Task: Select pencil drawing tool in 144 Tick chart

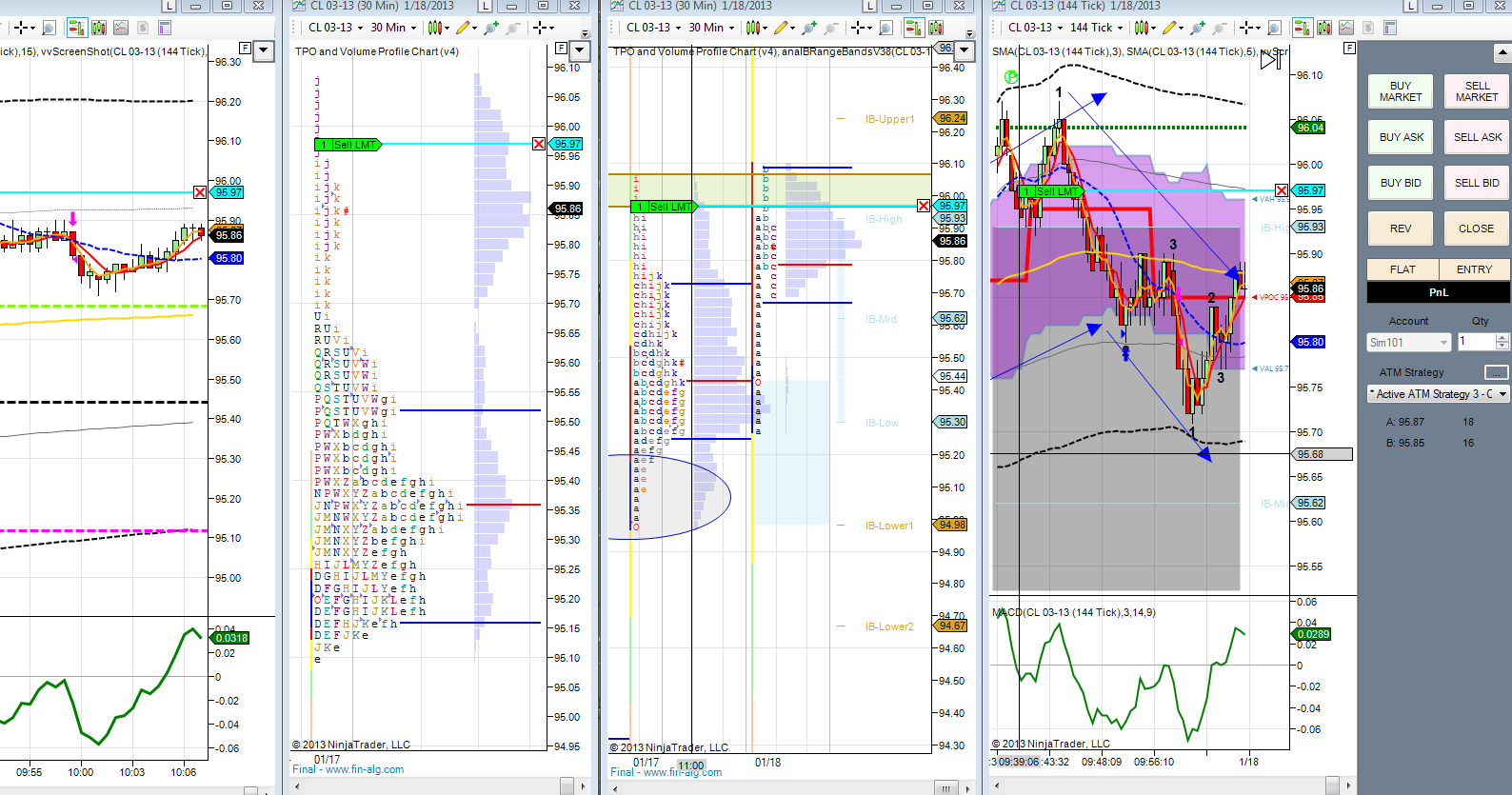Action: (1168, 28)
